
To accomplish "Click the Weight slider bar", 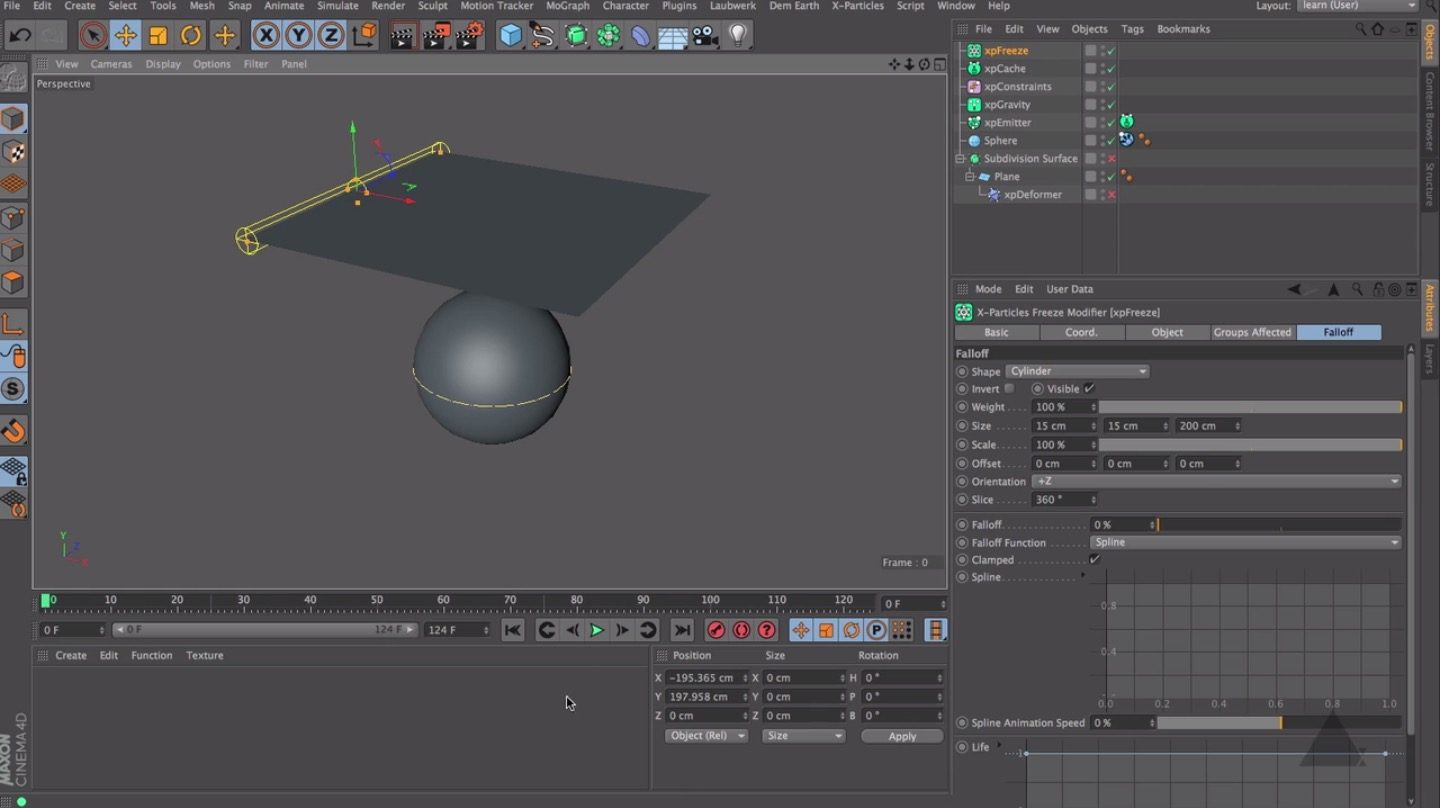I will [x=1250, y=407].
